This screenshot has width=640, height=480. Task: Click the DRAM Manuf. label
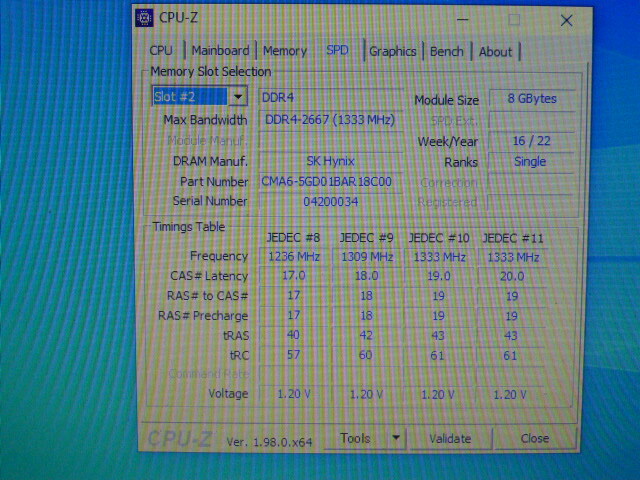[x=210, y=161]
